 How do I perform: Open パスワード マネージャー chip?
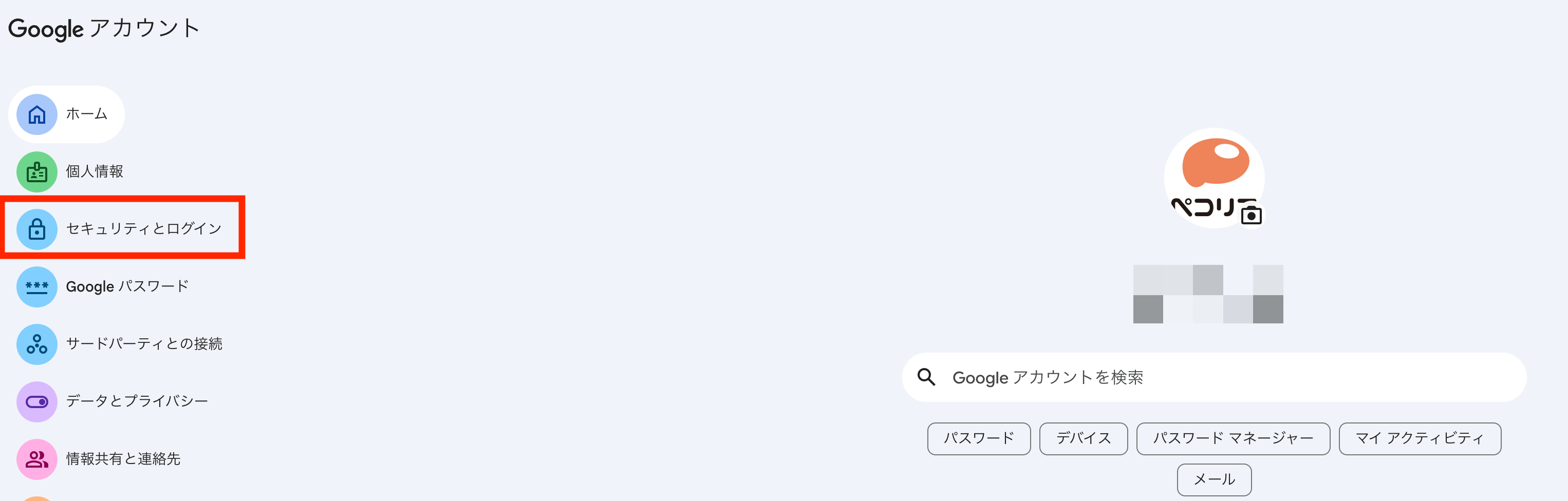1233,438
